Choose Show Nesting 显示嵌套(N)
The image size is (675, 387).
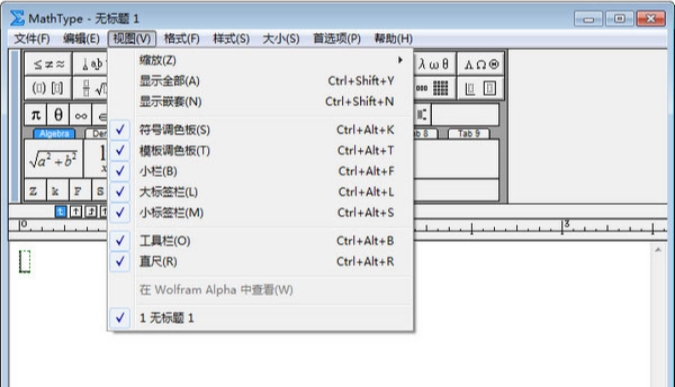(261, 101)
